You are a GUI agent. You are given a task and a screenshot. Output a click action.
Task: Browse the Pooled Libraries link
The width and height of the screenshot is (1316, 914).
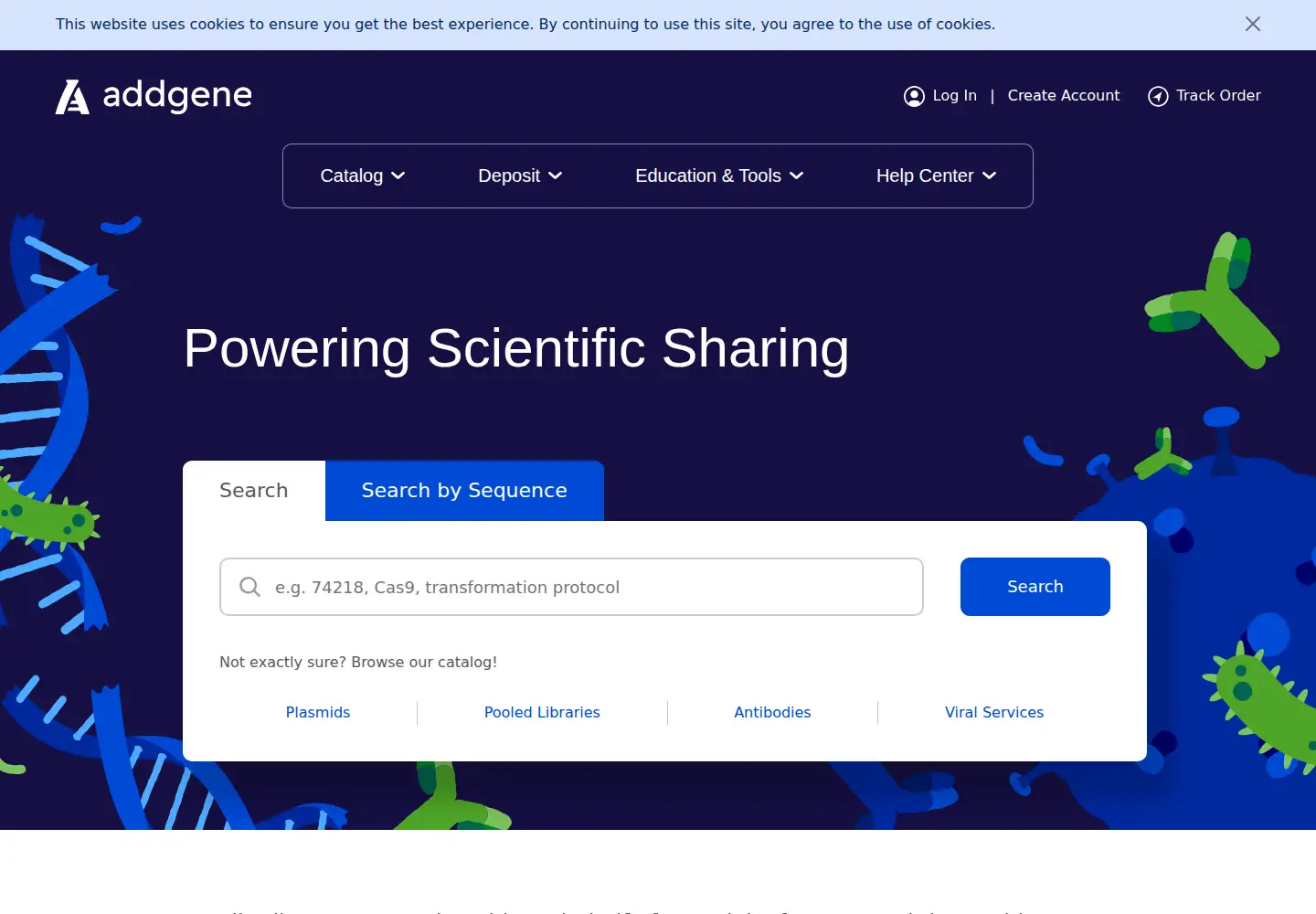pyautogui.click(x=542, y=712)
